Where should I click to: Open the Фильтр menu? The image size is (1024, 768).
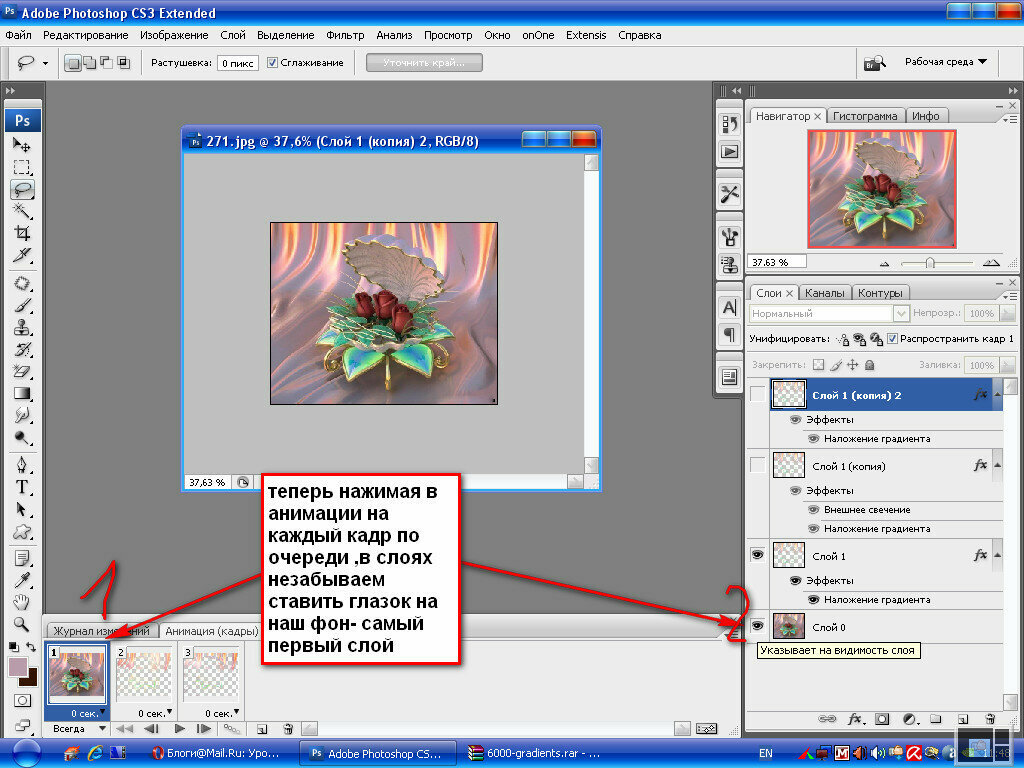point(345,35)
